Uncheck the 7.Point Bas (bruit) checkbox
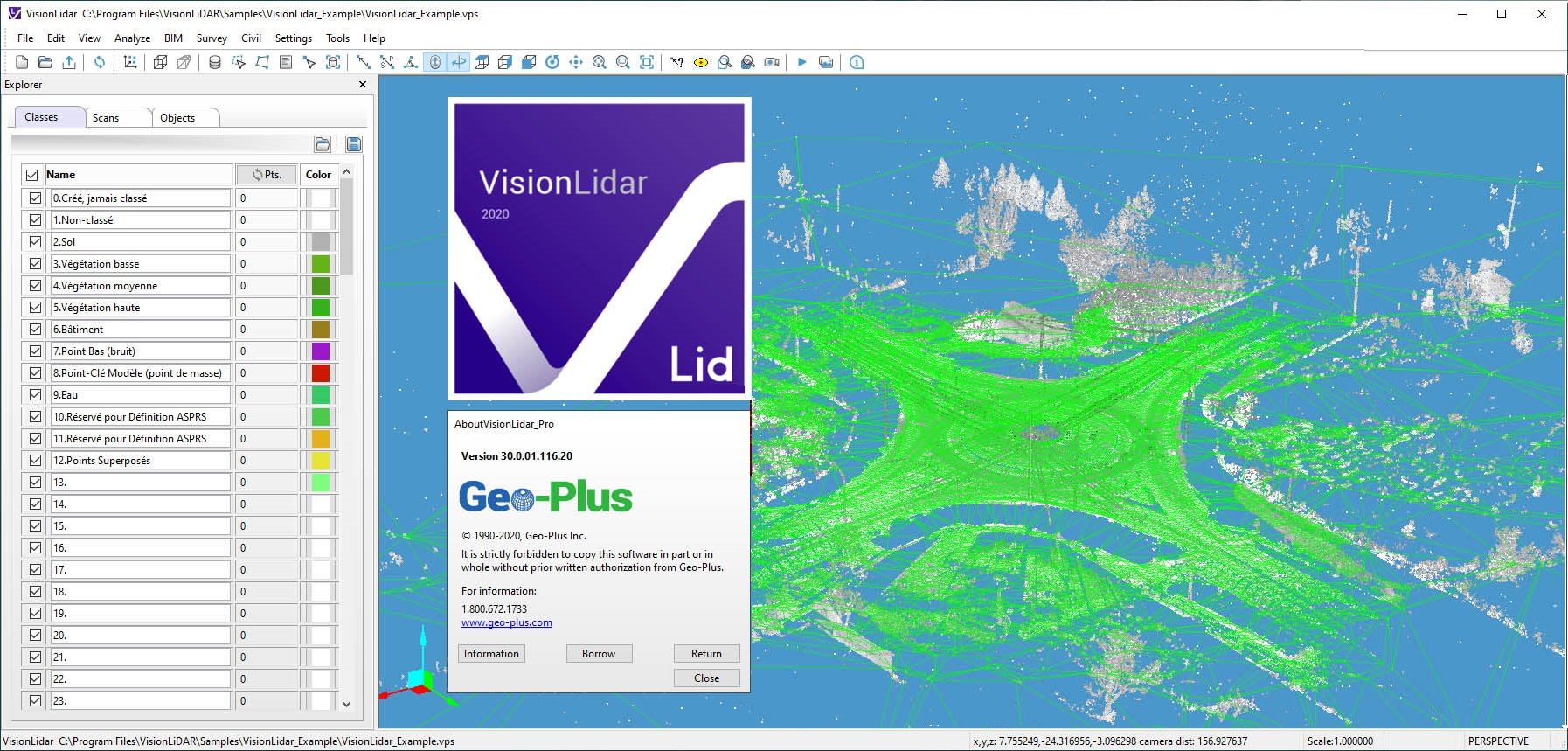The width and height of the screenshot is (1568, 751). point(35,351)
